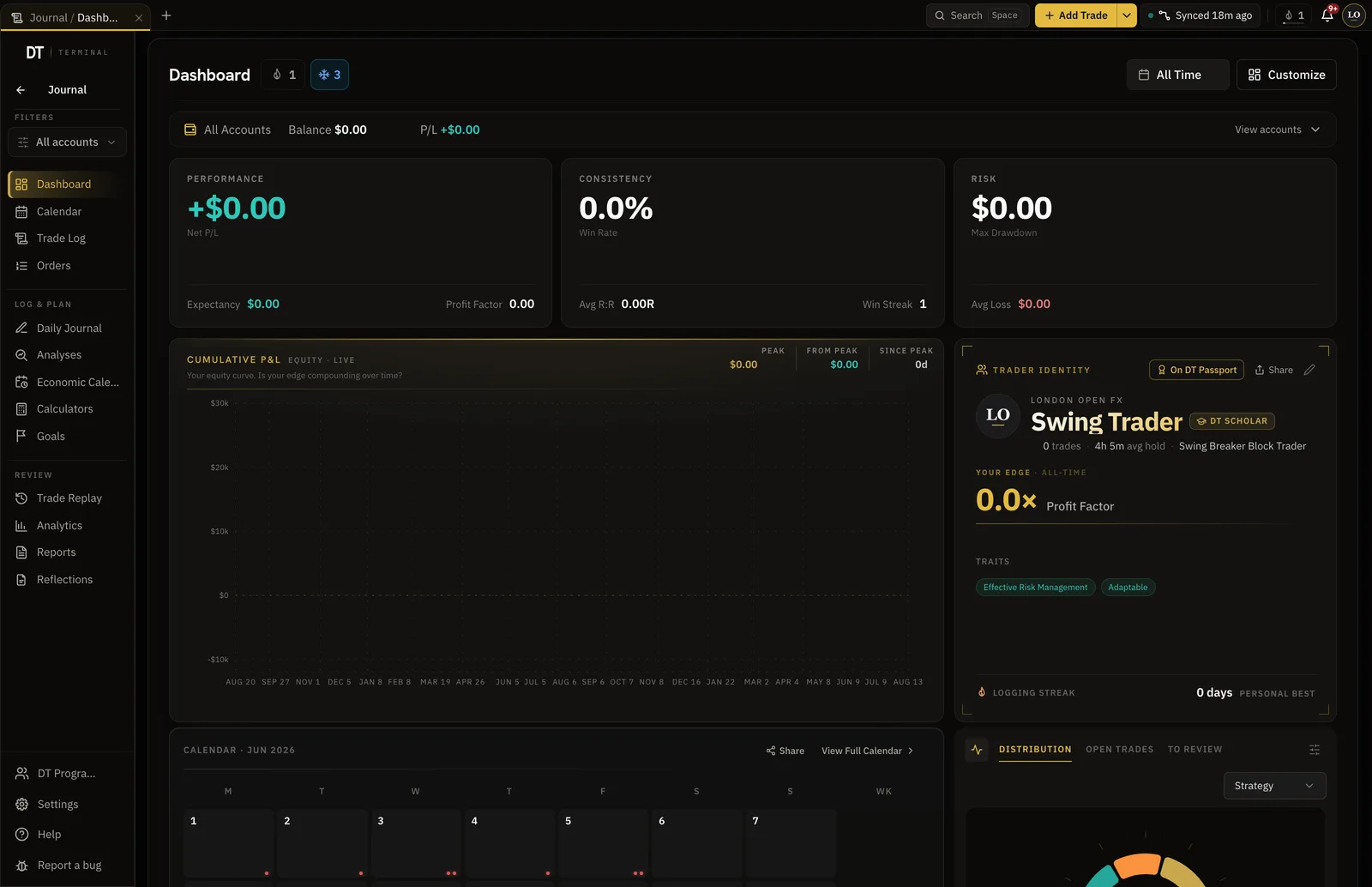Click the Customize button
Image resolution: width=1372 pixels, height=887 pixels.
(1286, 75)
